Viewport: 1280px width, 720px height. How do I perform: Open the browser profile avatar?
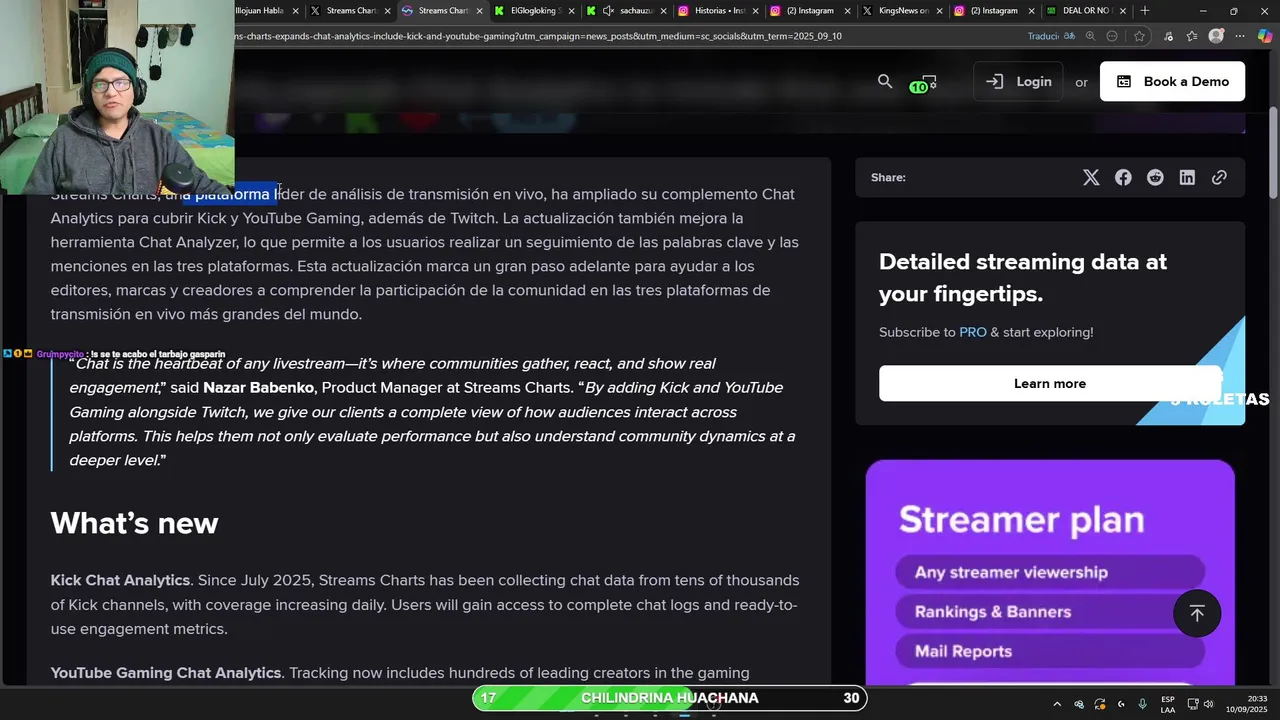[x=1216, y=36]
